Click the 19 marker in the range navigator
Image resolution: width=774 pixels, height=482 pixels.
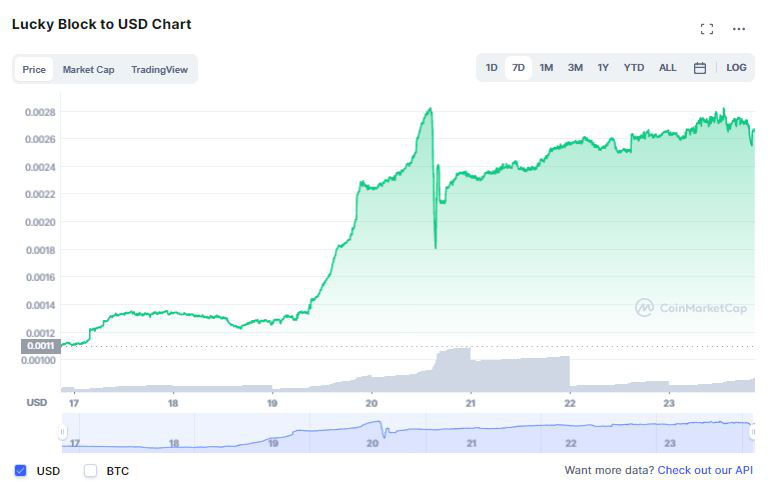coord(273,443)
